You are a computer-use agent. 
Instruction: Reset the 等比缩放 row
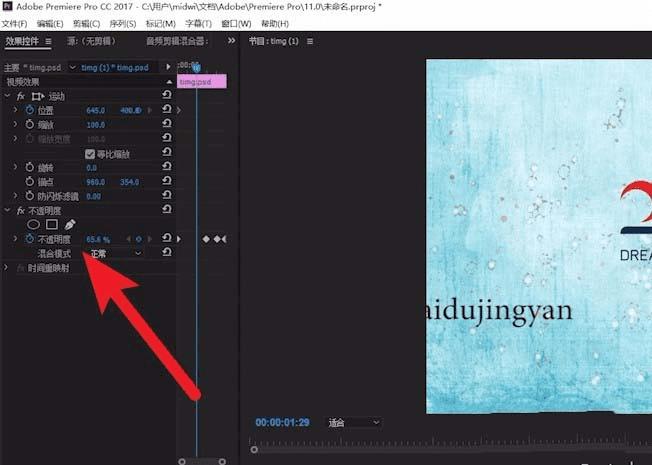pos(167,152)
